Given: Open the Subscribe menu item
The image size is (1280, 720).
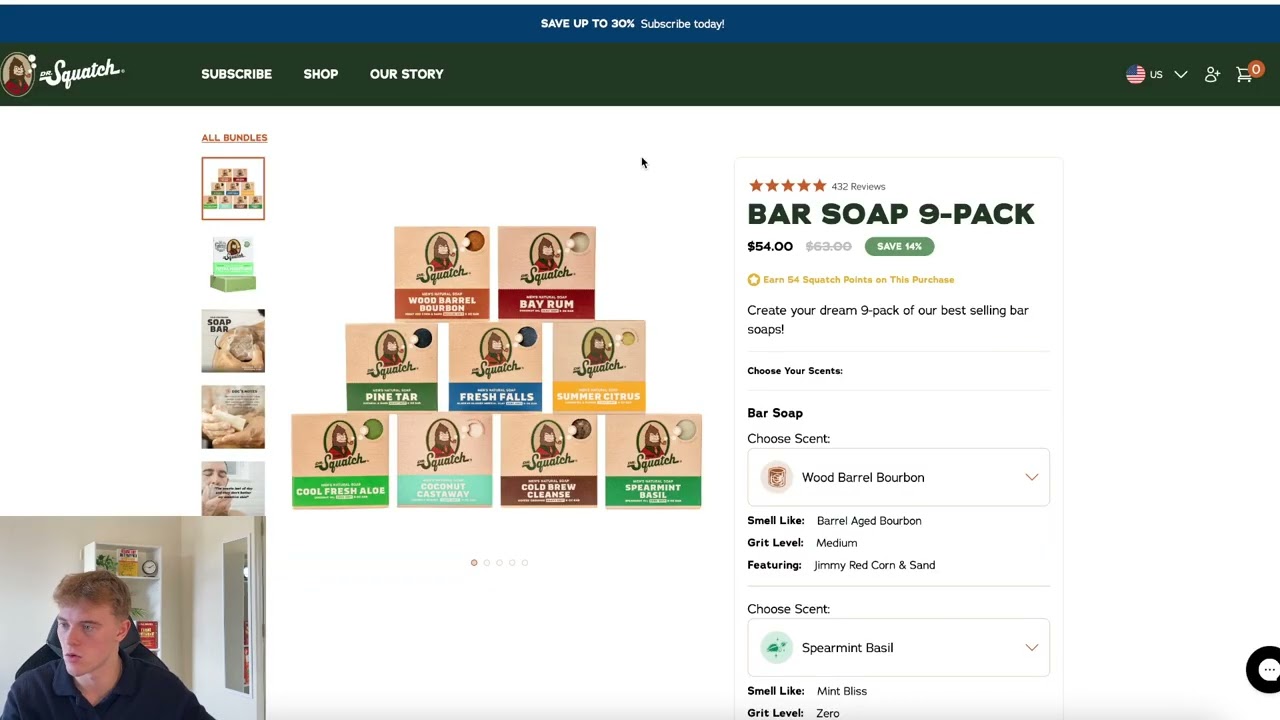Looking at the screenshot, I should tap(236, 74).
